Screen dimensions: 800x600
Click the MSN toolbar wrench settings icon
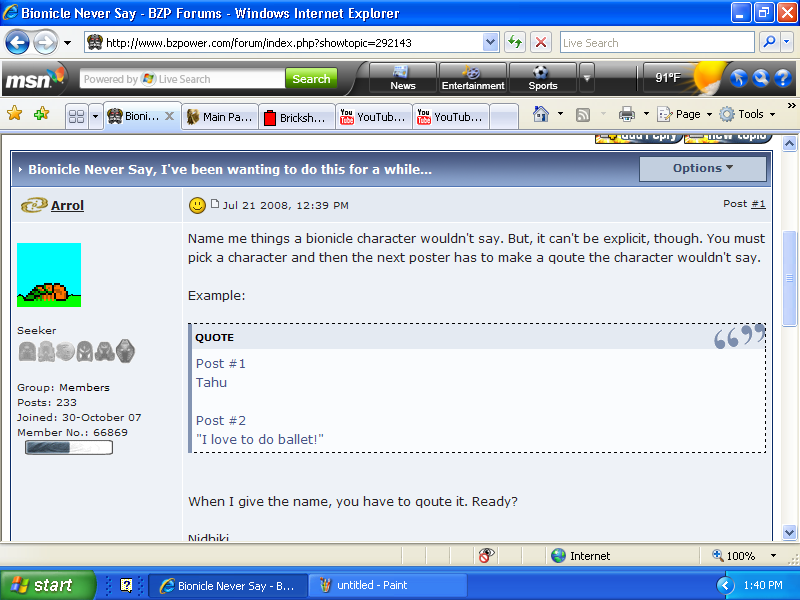tap(761, 78)
